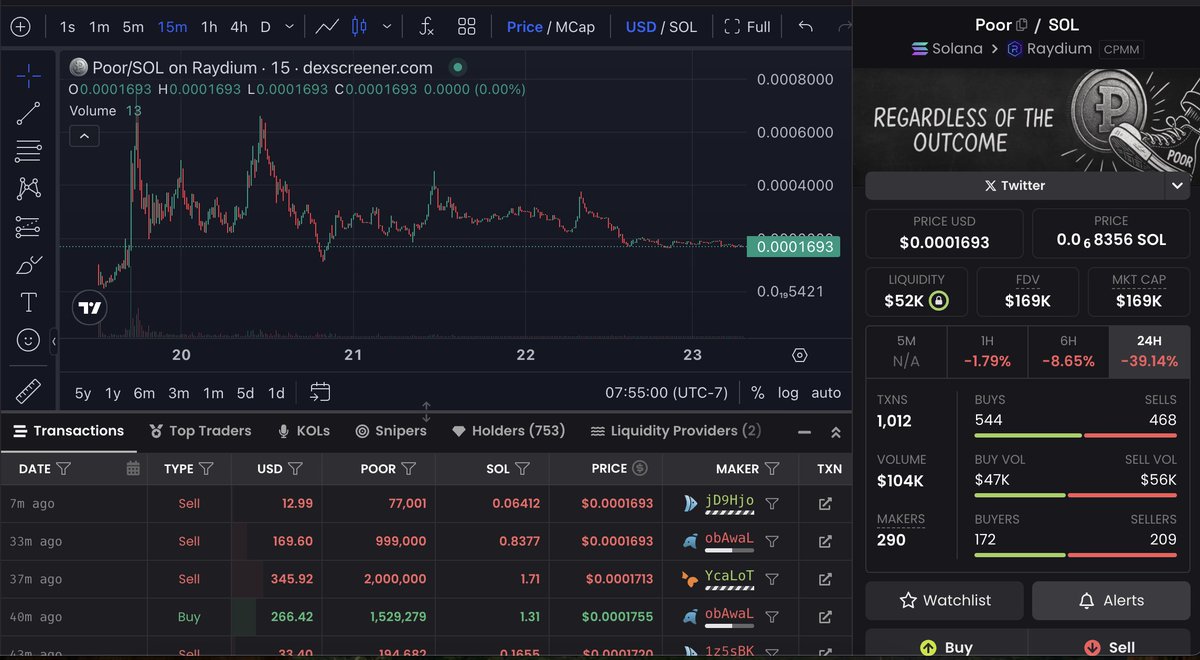Expand more timeframe intervals chevron

tap(290, 27)
